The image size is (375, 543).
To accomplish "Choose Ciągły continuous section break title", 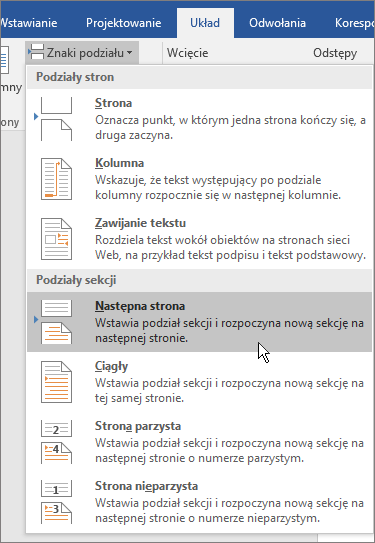I will (111, 366).
